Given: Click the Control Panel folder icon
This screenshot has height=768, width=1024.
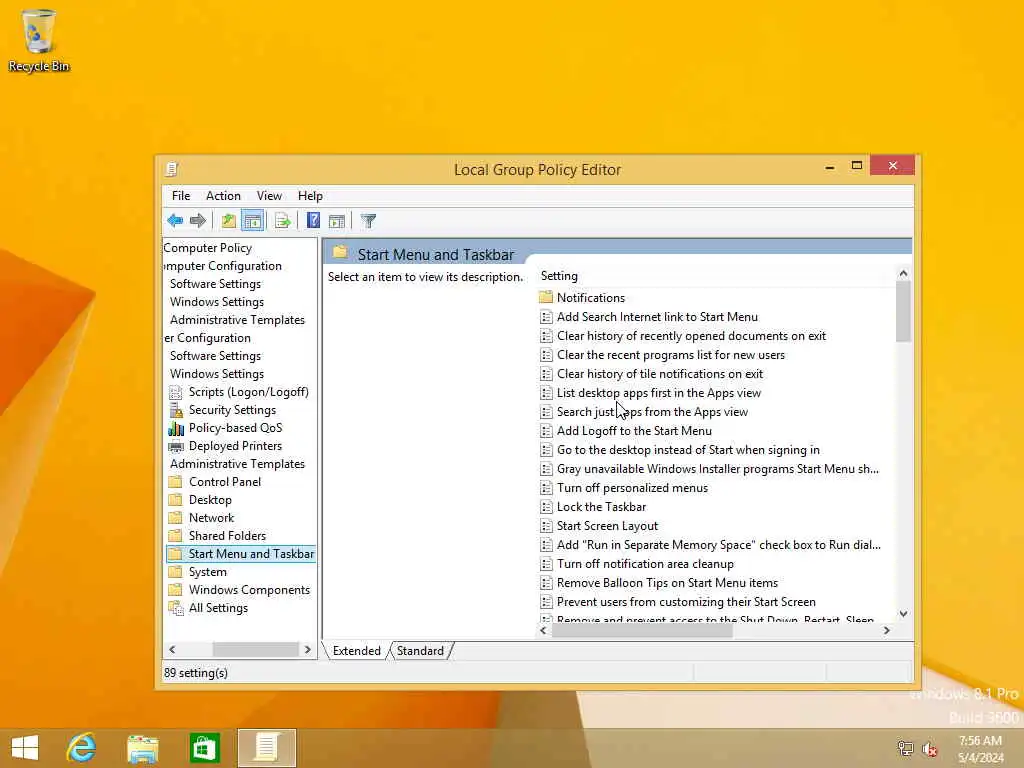Looking at the screenshot, I should click(175, 482).
